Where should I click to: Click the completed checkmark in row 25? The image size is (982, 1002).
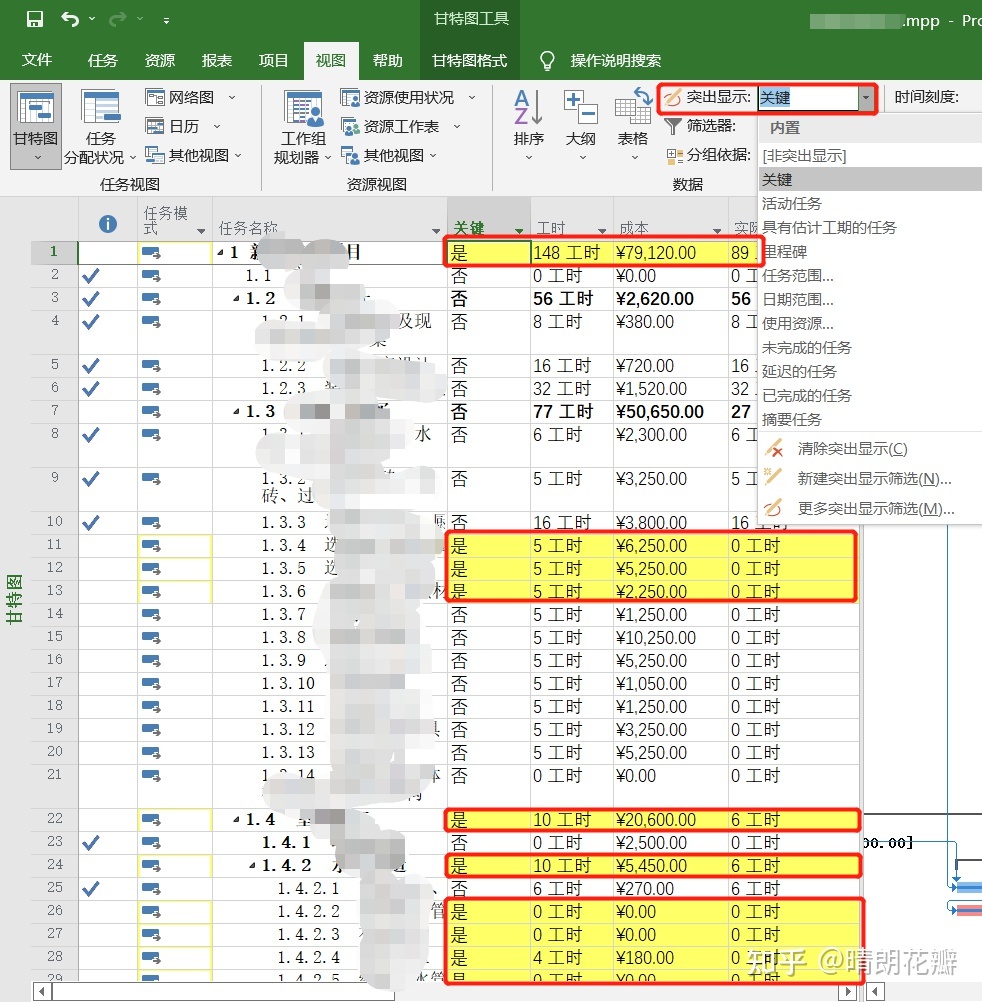[x=91, y=888]
